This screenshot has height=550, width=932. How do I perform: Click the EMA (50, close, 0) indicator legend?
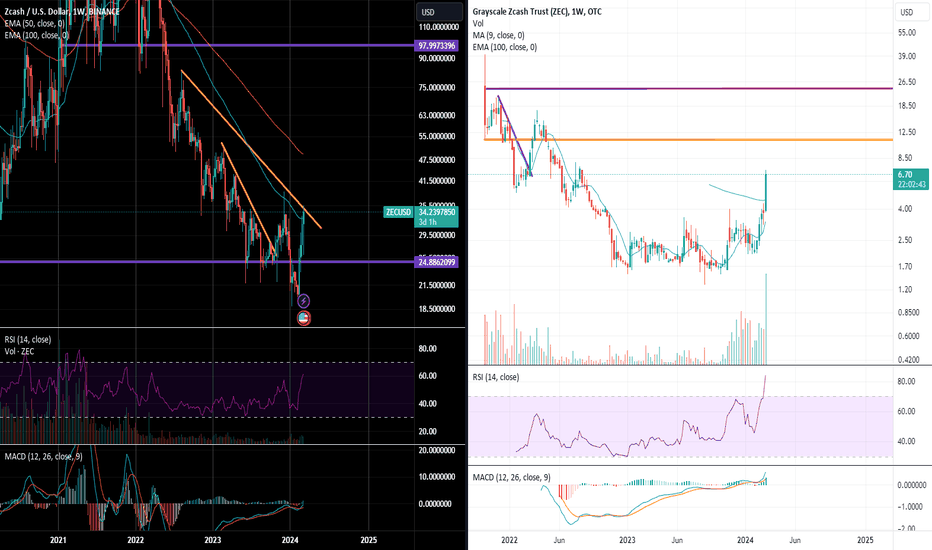pos(34,24)
